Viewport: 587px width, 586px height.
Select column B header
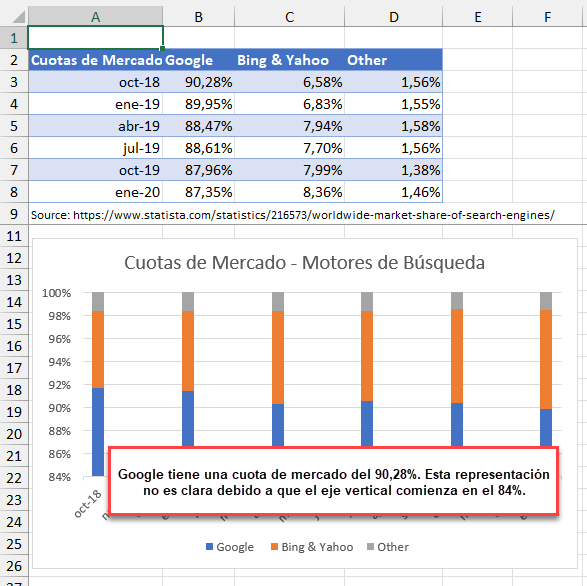(x=198, y=17)
